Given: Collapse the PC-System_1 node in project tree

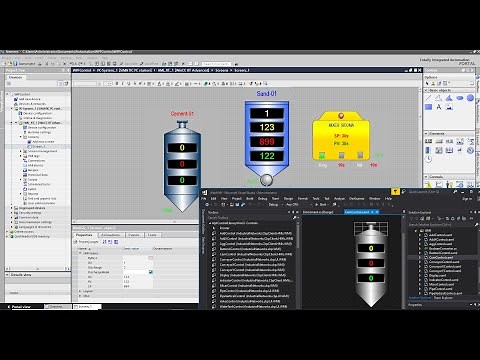Looking at the screenshot, I should coord(12,109).
